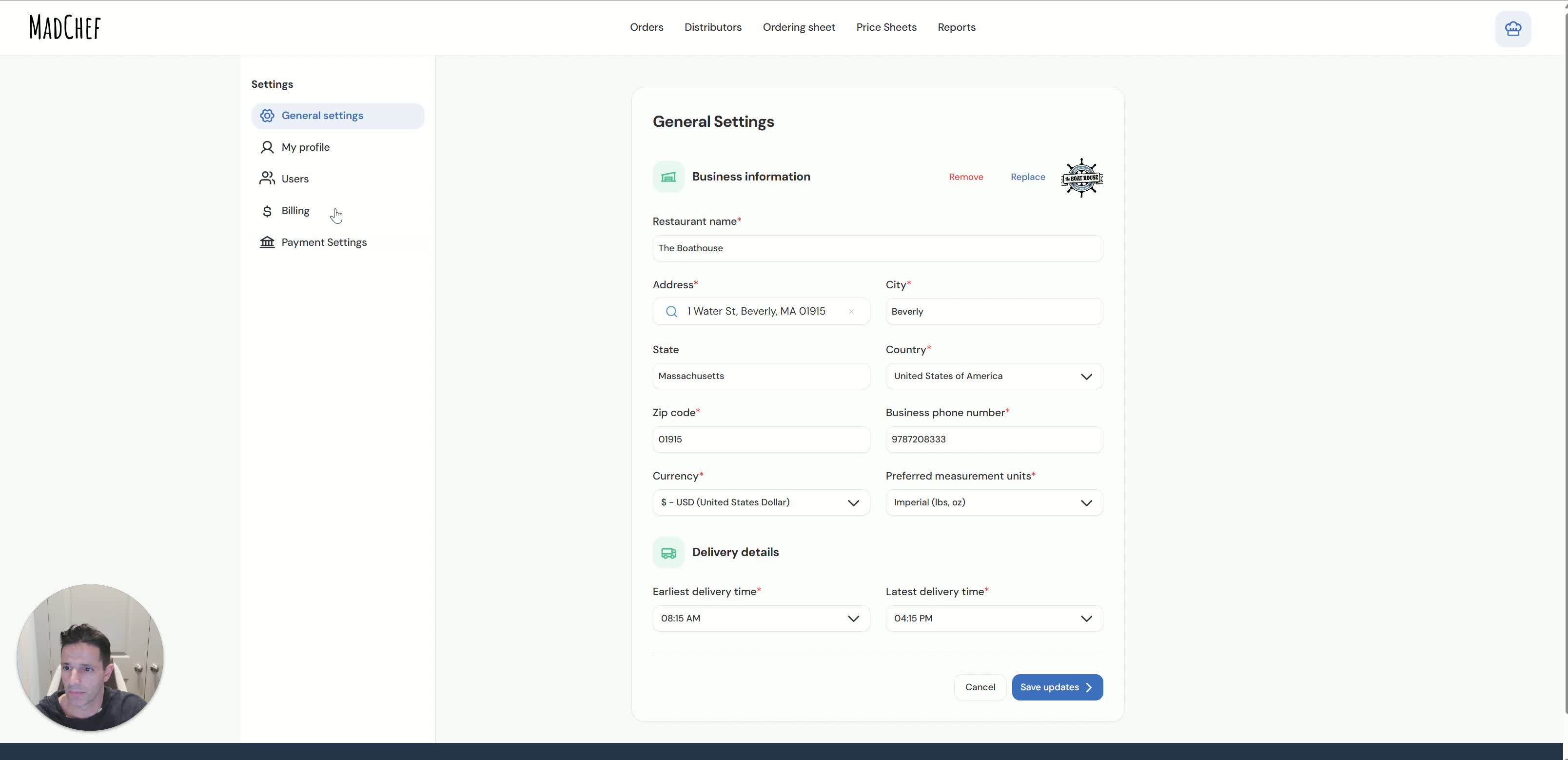Click the General settings gear icon
Screen dimensions: 1568x760
click(267, 116)
